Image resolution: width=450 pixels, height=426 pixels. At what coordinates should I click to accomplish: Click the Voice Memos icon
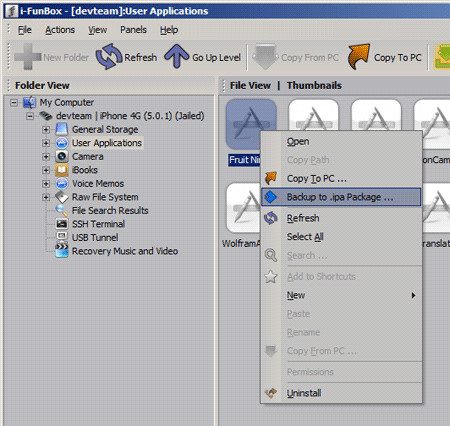pos(62,183)
